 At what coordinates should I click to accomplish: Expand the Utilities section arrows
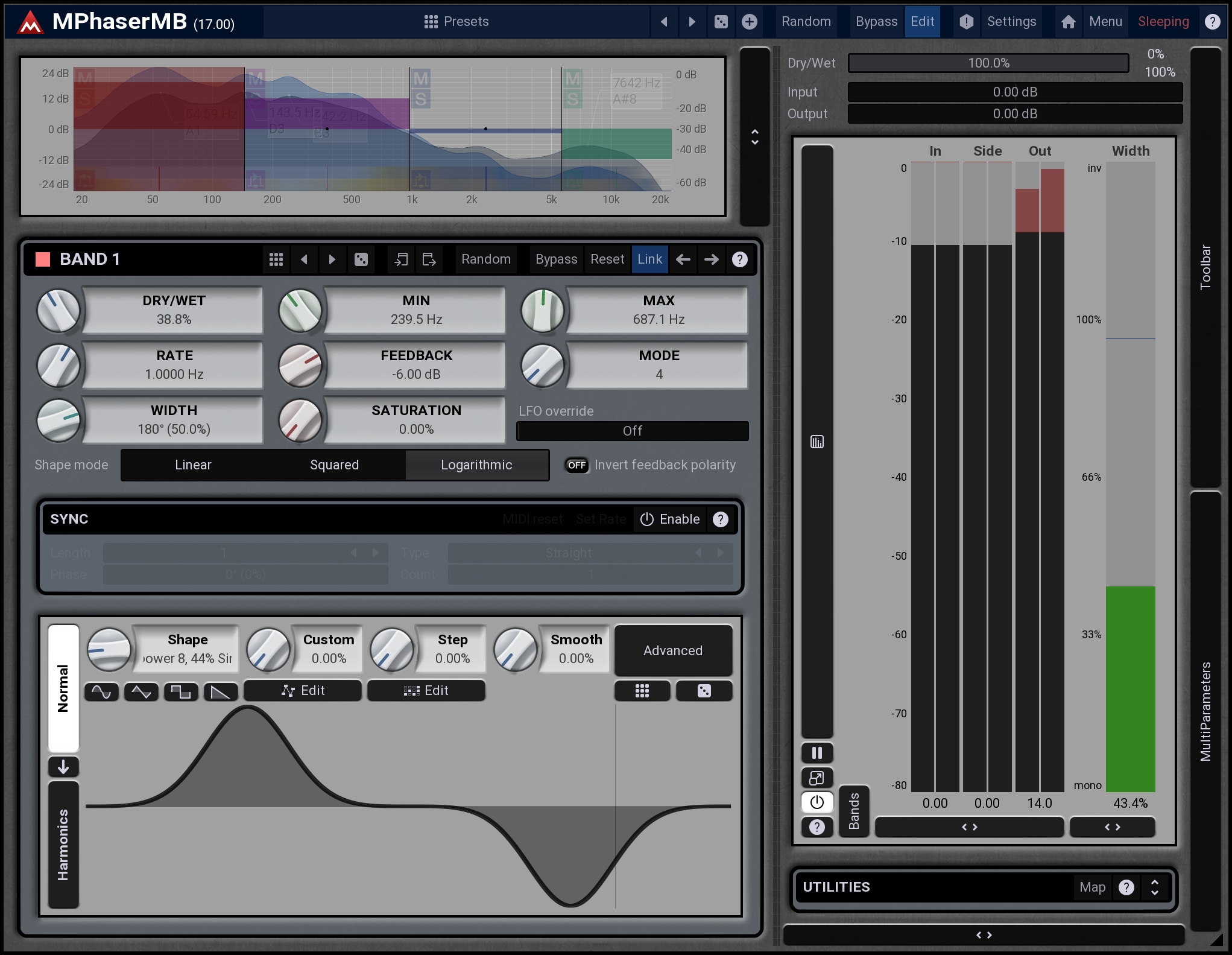(1154, 887)
